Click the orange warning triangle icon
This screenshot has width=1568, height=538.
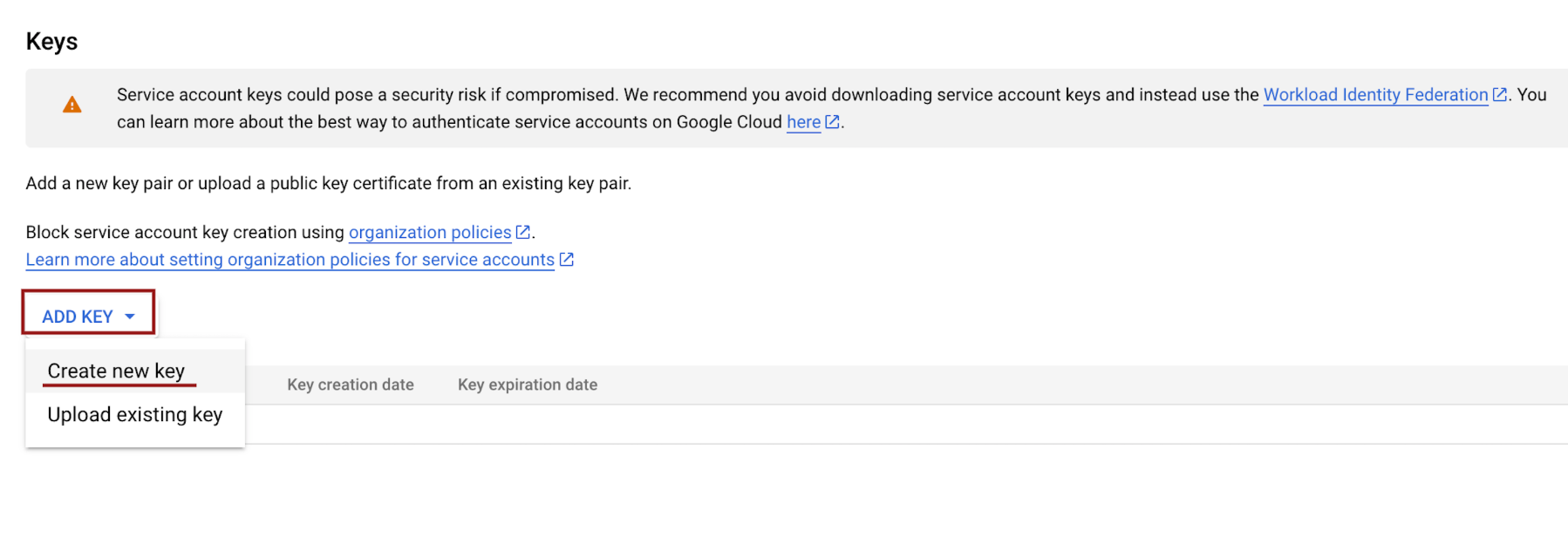tap(72, 106)
